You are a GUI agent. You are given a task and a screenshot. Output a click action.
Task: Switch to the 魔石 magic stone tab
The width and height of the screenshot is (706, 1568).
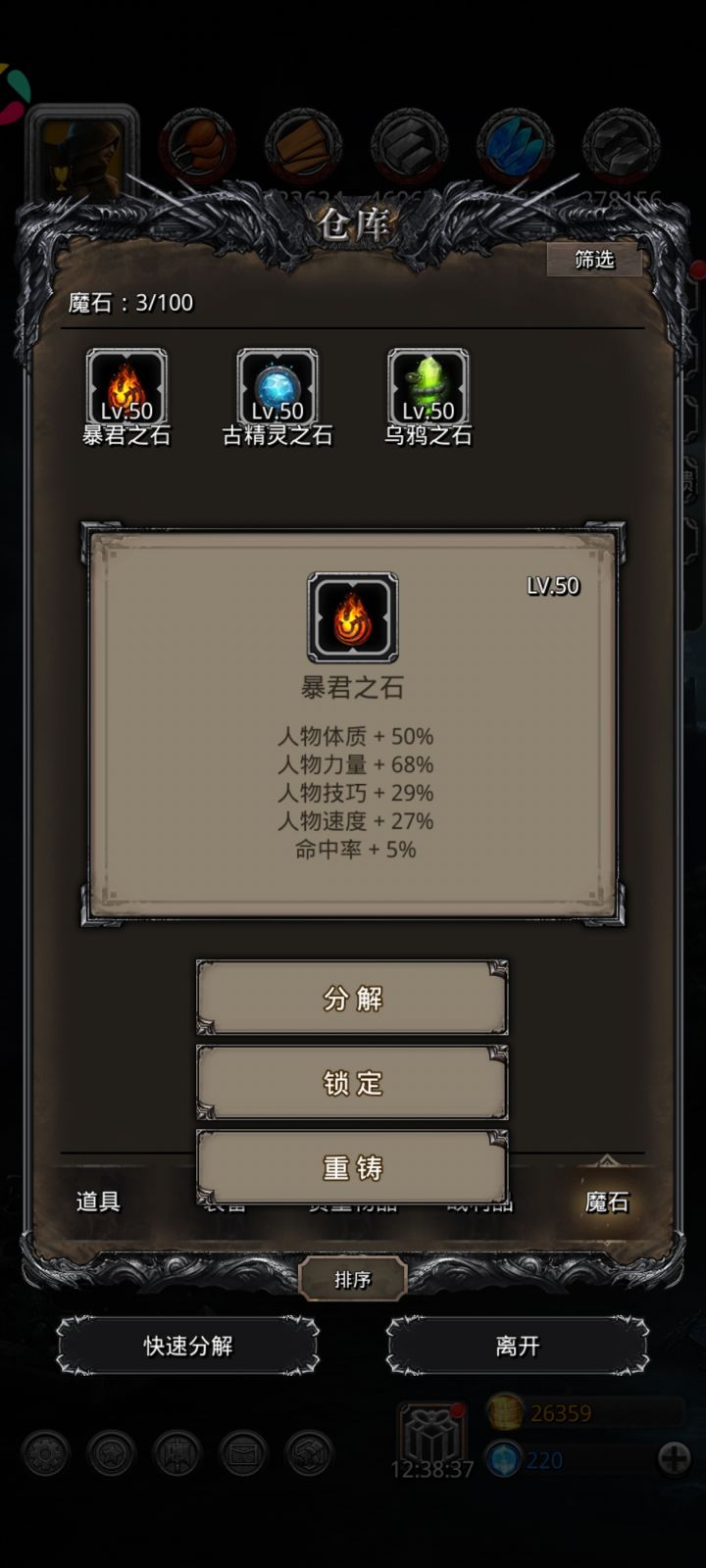pyautogui.click(x=607, y=1201)
